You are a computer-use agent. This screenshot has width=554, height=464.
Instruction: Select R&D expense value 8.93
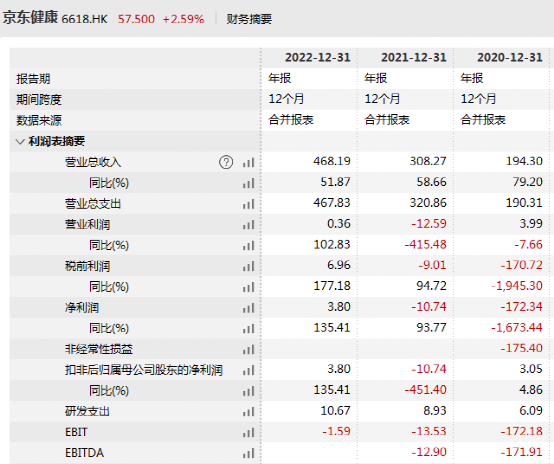(x=435, y=411)
